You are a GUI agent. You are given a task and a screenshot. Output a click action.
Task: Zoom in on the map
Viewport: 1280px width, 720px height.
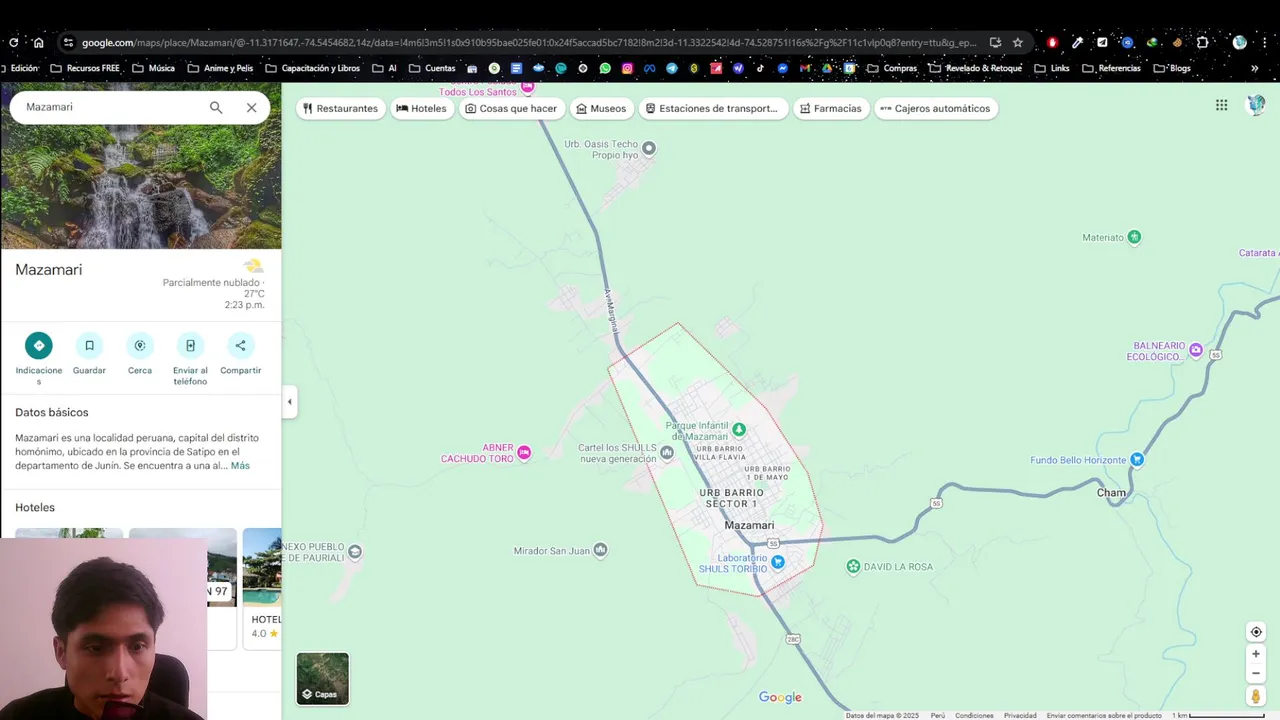click(x=1256, y=654)
